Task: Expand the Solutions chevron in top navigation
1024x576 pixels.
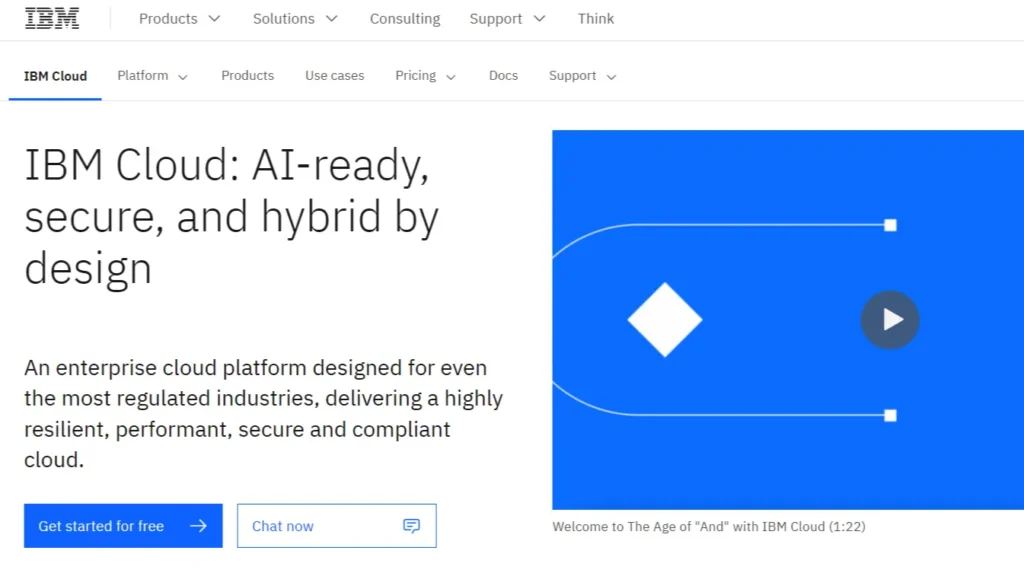Action: pos(332,19)
